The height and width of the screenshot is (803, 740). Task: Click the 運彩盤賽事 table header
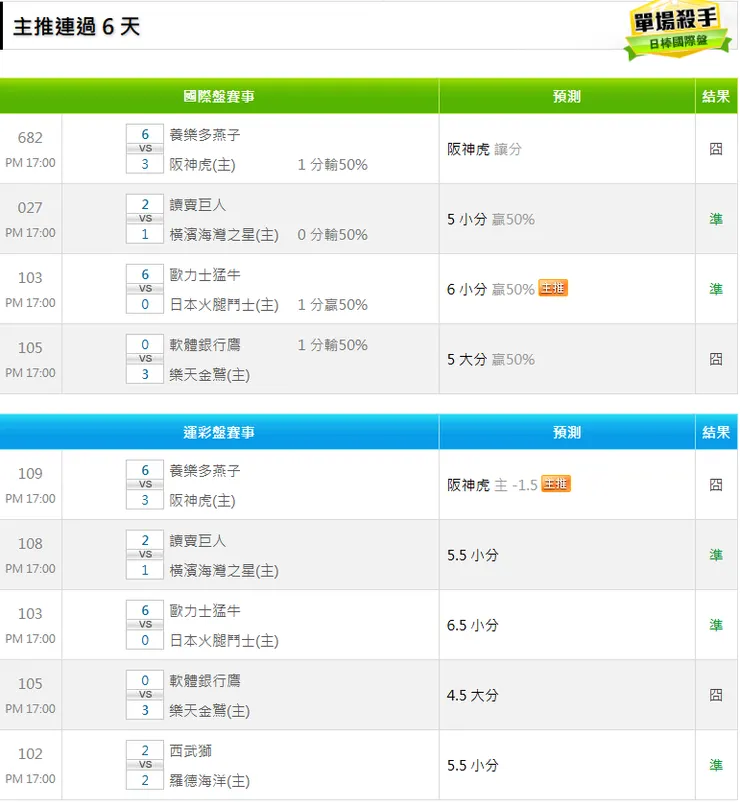[219, 432]
